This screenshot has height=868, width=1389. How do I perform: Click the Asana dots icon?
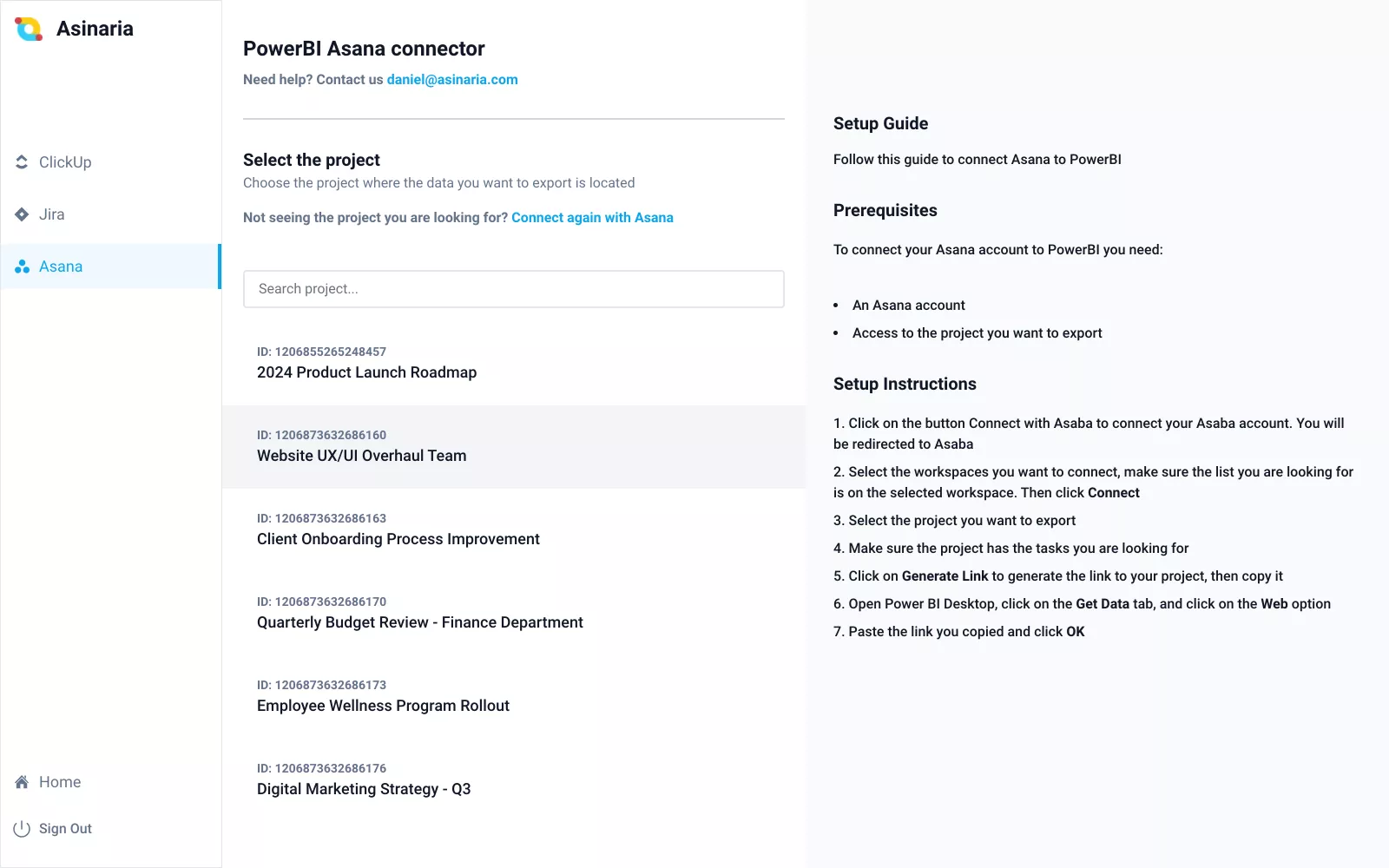tap(22, 266)
